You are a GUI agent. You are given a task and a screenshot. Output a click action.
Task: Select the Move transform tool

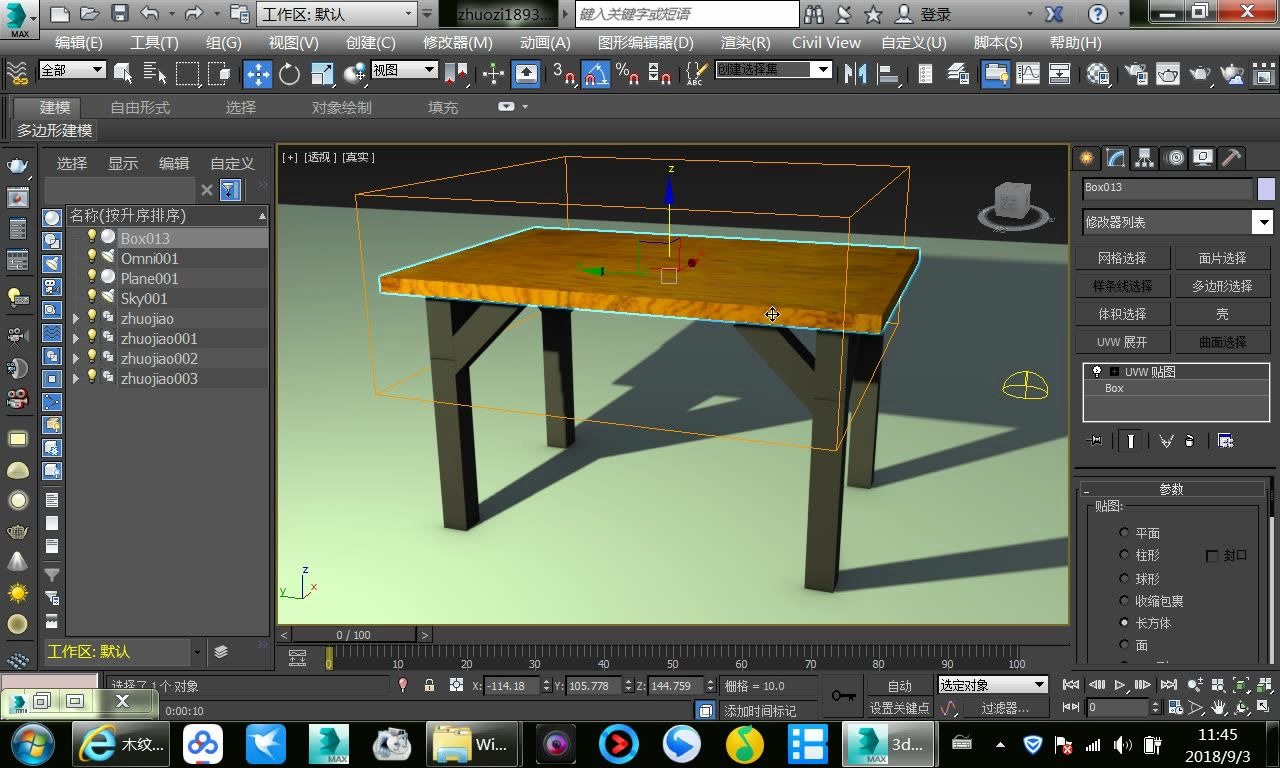click(257, 74)
